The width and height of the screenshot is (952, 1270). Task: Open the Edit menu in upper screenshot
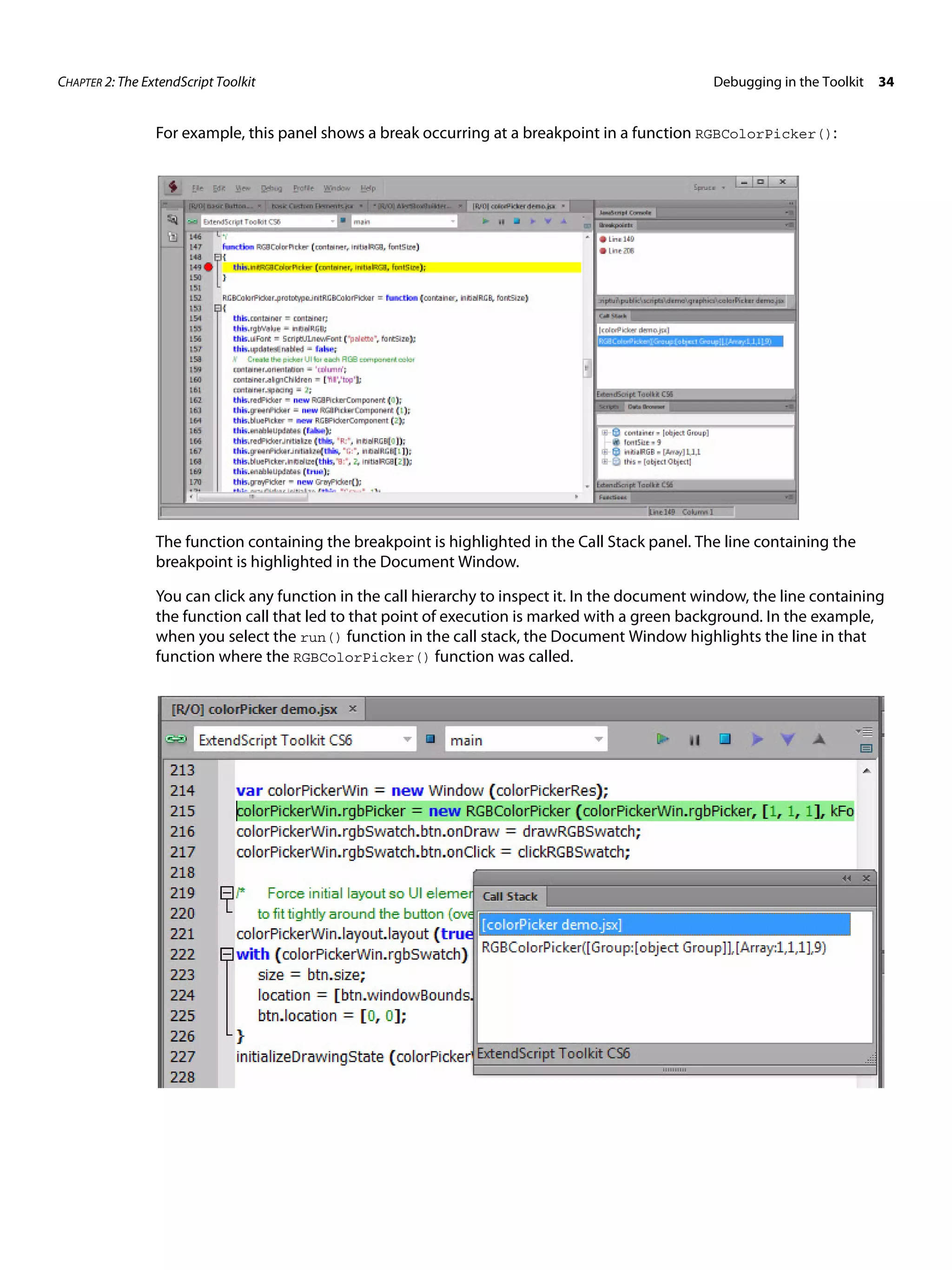point(218,188)
